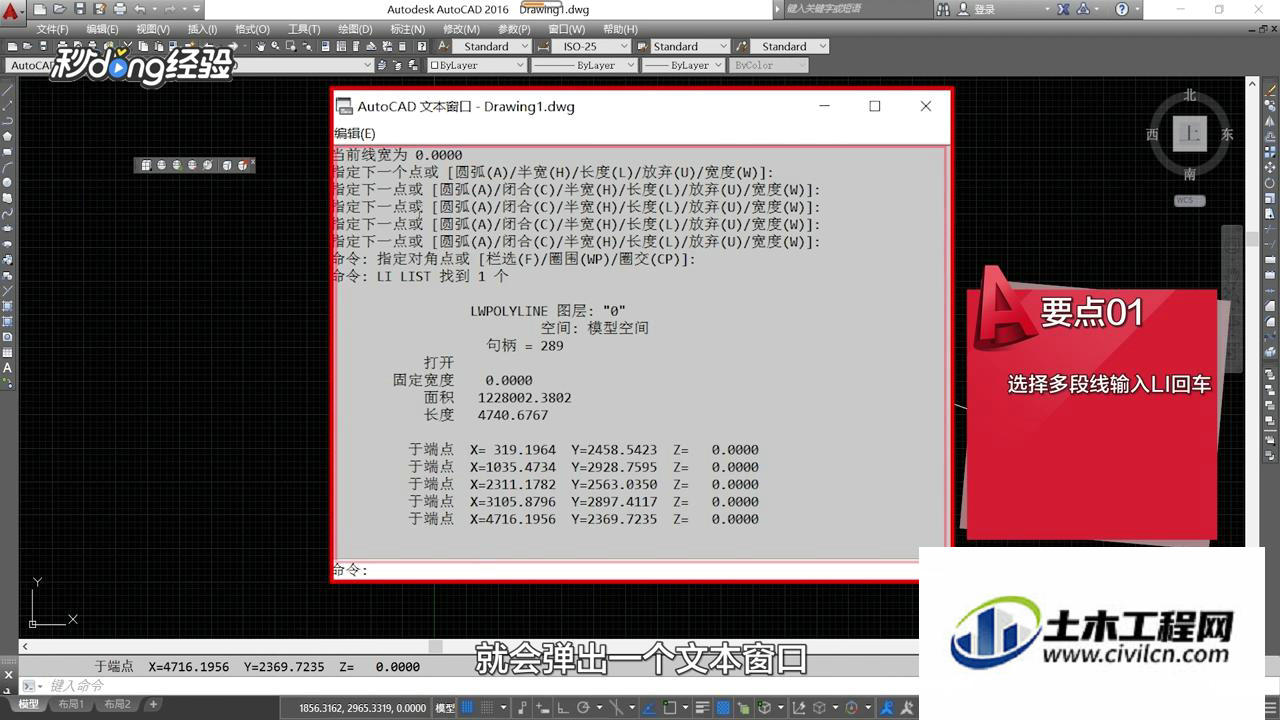
Task: Click the 模型 space button in status bar
Action: (445, 708)
